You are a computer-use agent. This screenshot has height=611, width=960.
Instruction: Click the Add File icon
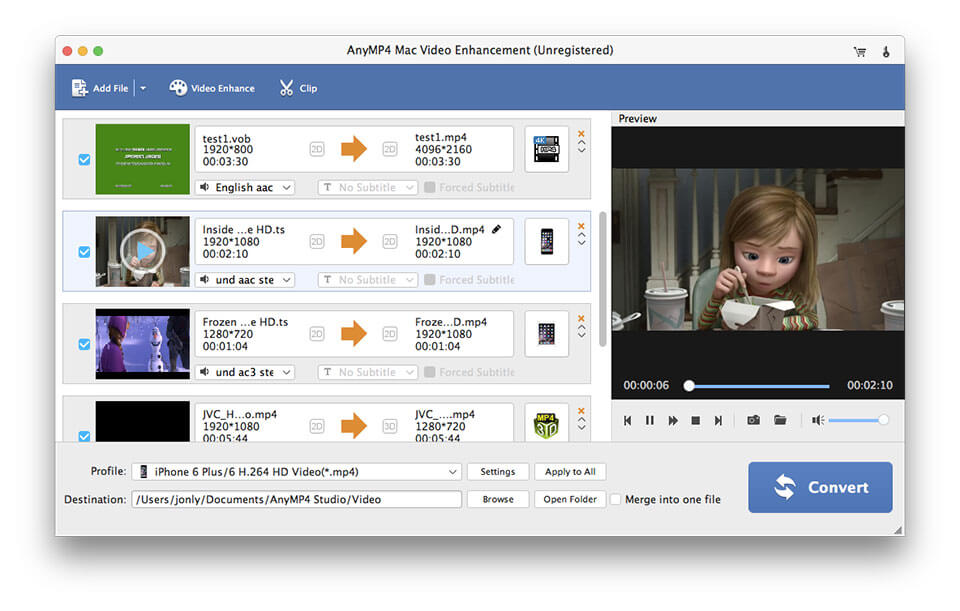(x=80, y=87)
